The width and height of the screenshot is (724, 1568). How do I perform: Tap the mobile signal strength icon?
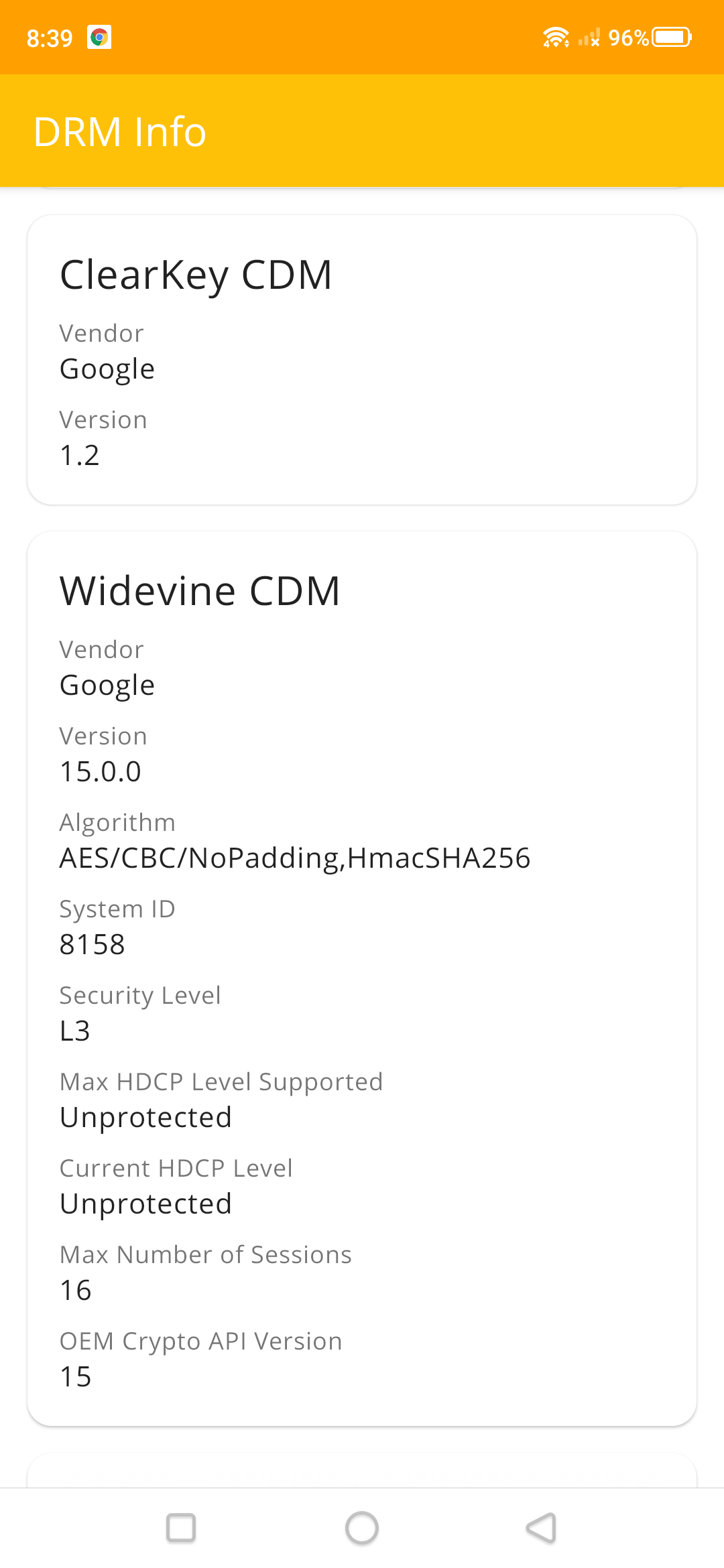(589, 38)
